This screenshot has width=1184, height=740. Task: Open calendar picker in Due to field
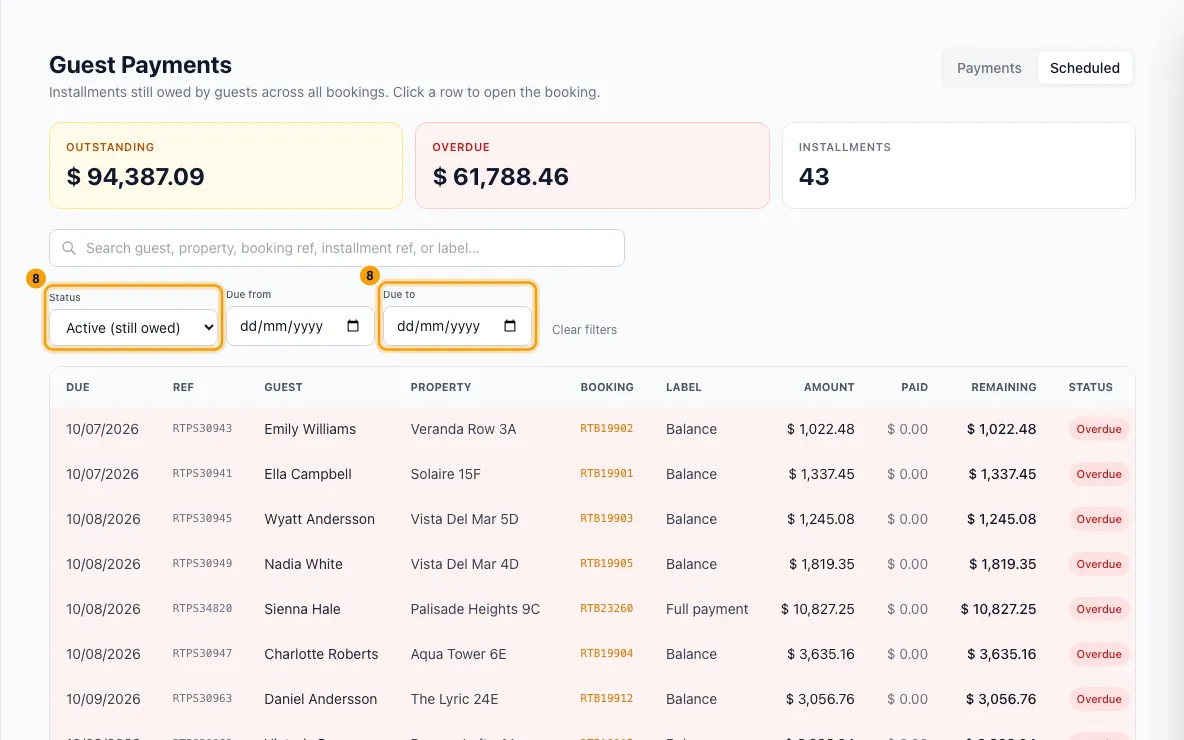click(510, 326)
